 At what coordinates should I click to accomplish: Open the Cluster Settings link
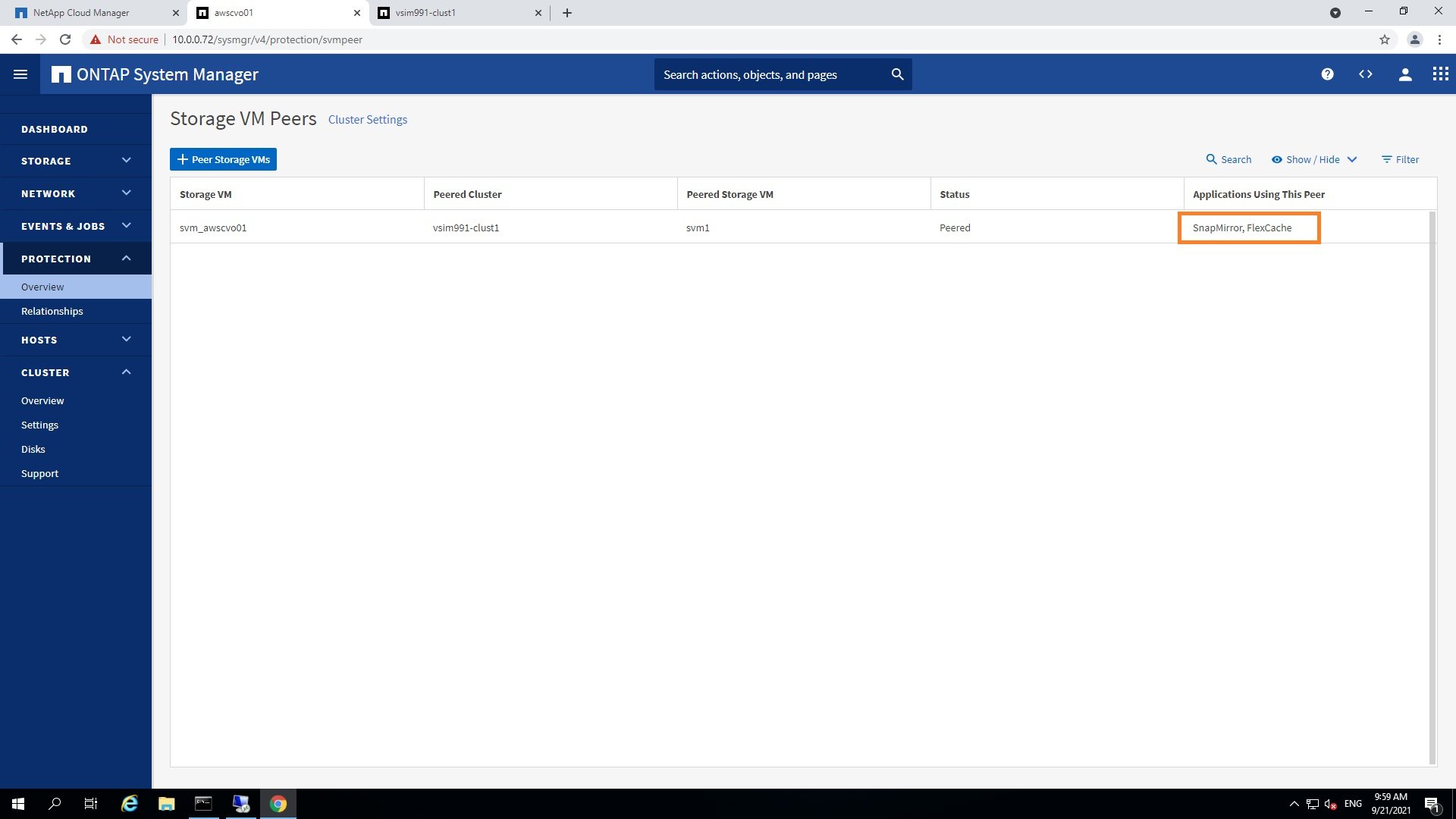[368, 120]
